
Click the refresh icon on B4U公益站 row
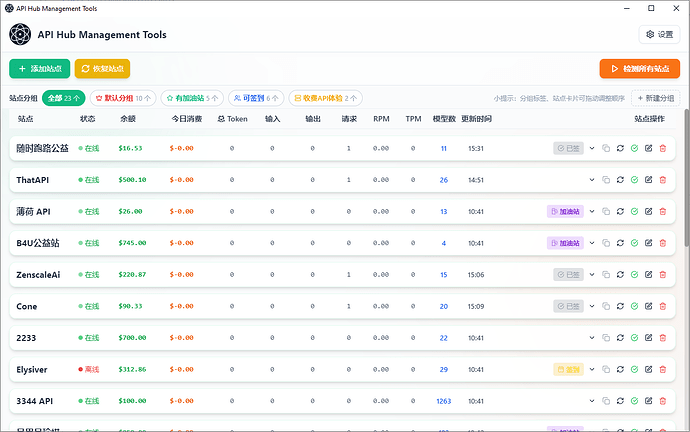tap(620, 243)
